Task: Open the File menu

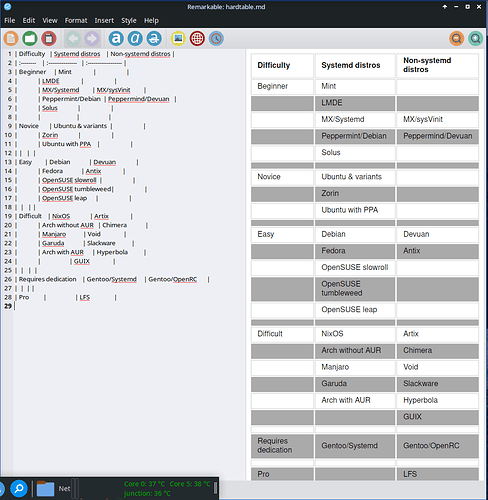Action: click(10, 21)
